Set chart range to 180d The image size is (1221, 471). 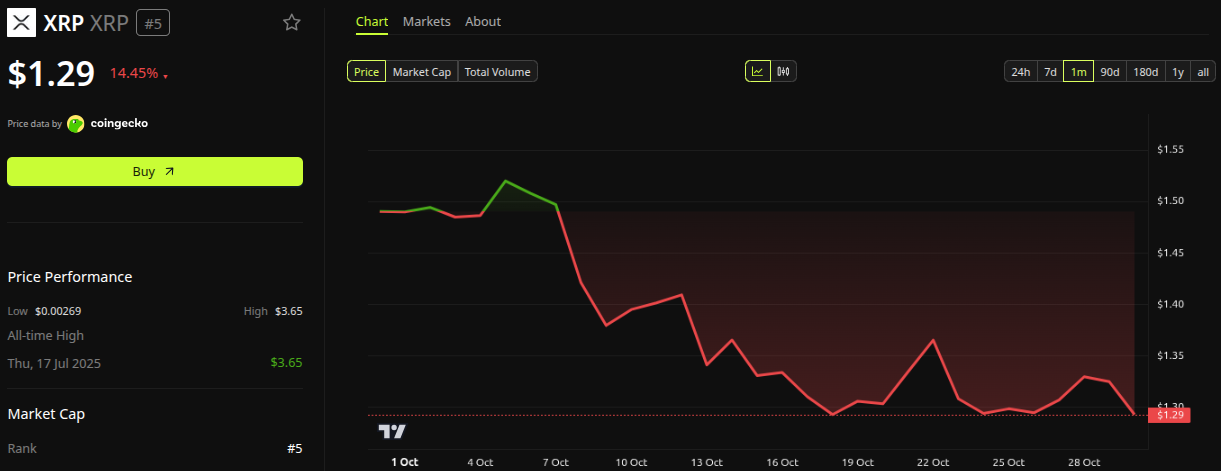(1145, 72)
